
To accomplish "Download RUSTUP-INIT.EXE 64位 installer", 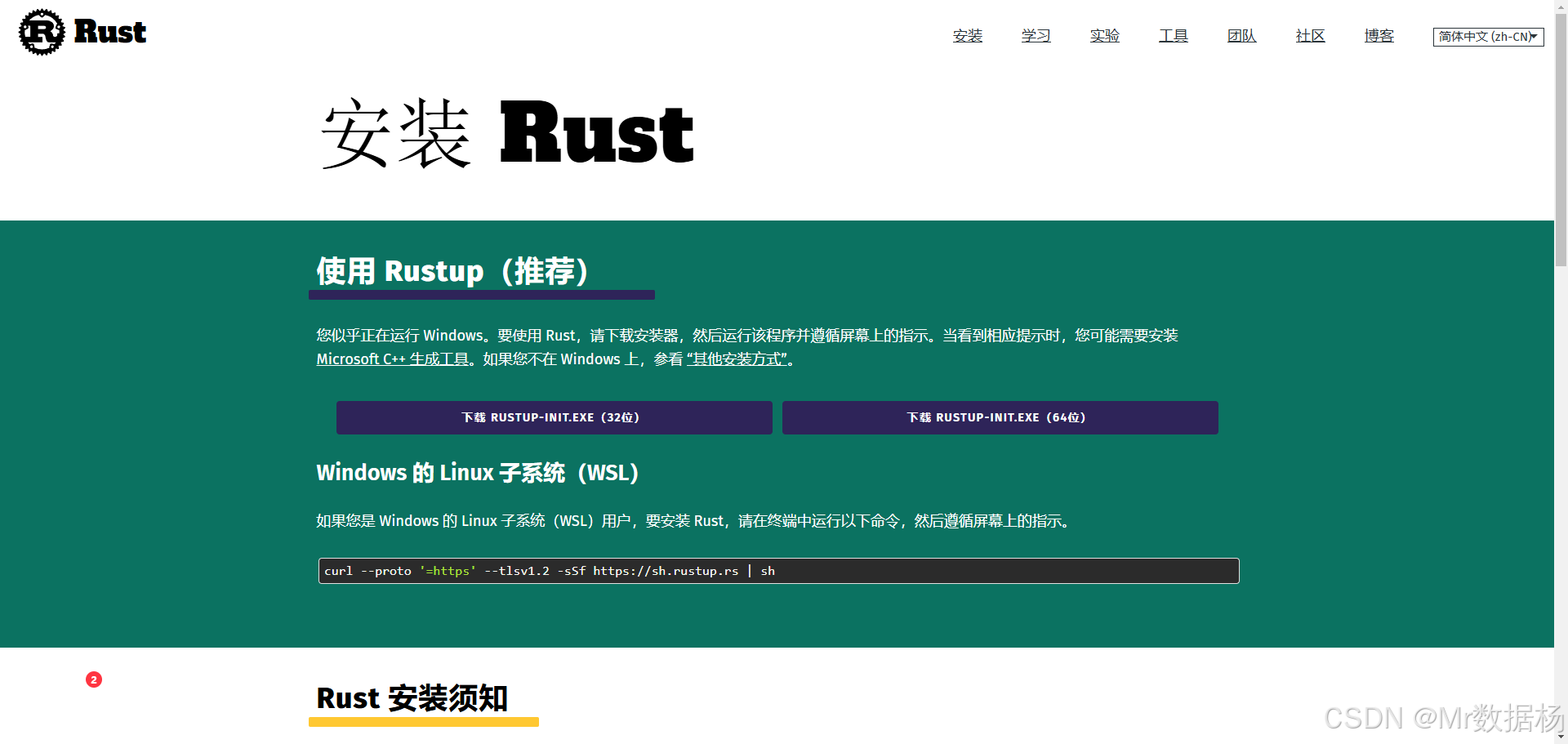I will point(999,417).
